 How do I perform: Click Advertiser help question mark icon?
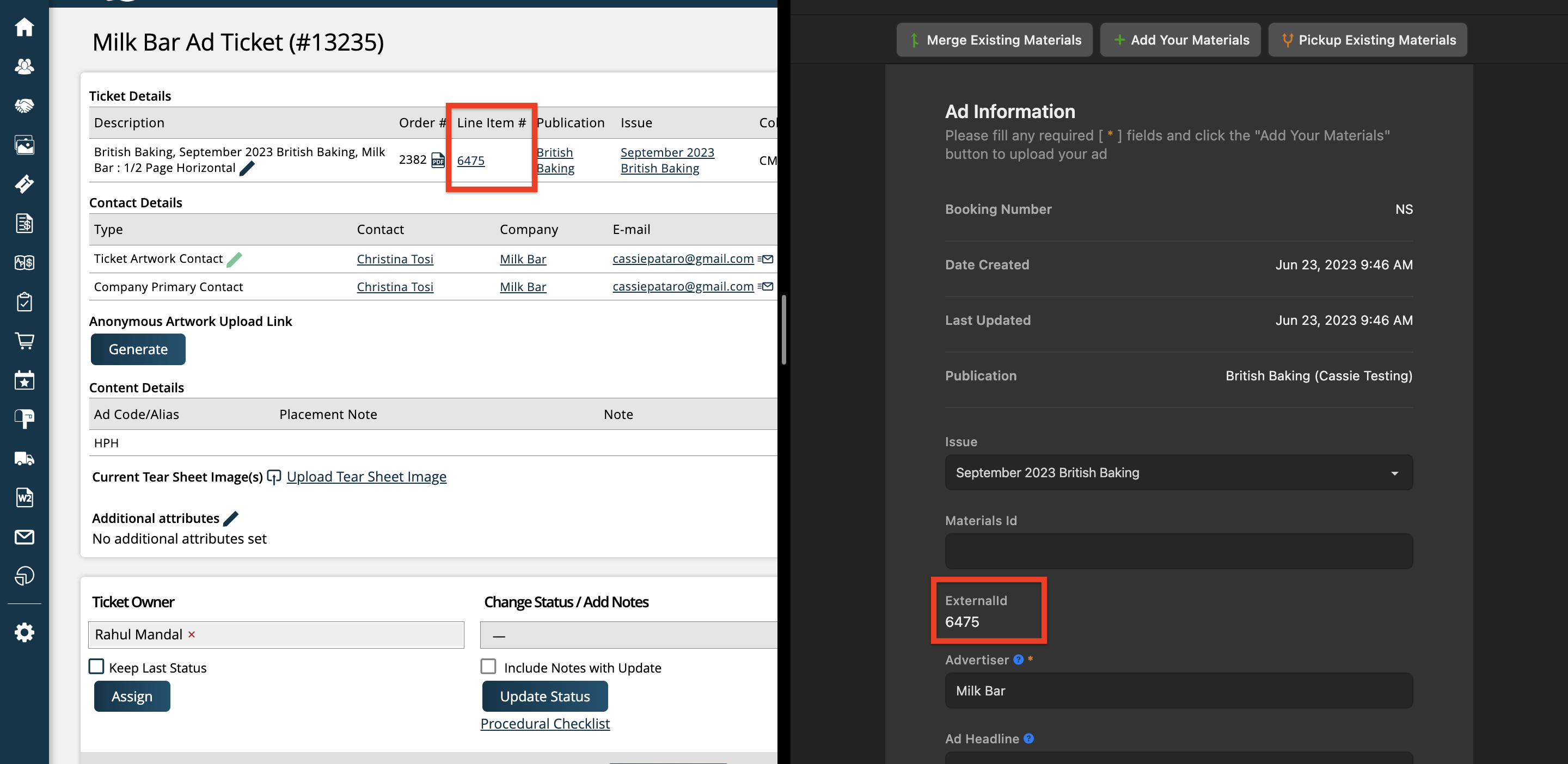pos(1018,660)
